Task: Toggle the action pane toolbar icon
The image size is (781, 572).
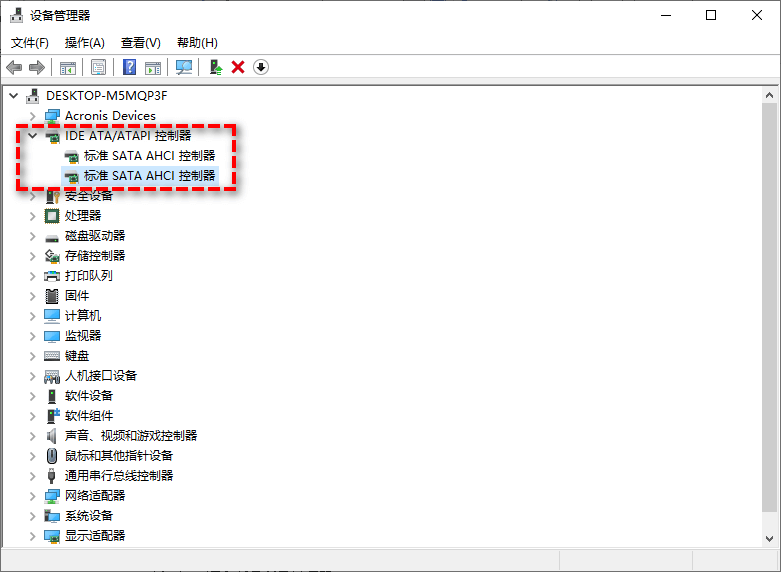Action: 153,67
